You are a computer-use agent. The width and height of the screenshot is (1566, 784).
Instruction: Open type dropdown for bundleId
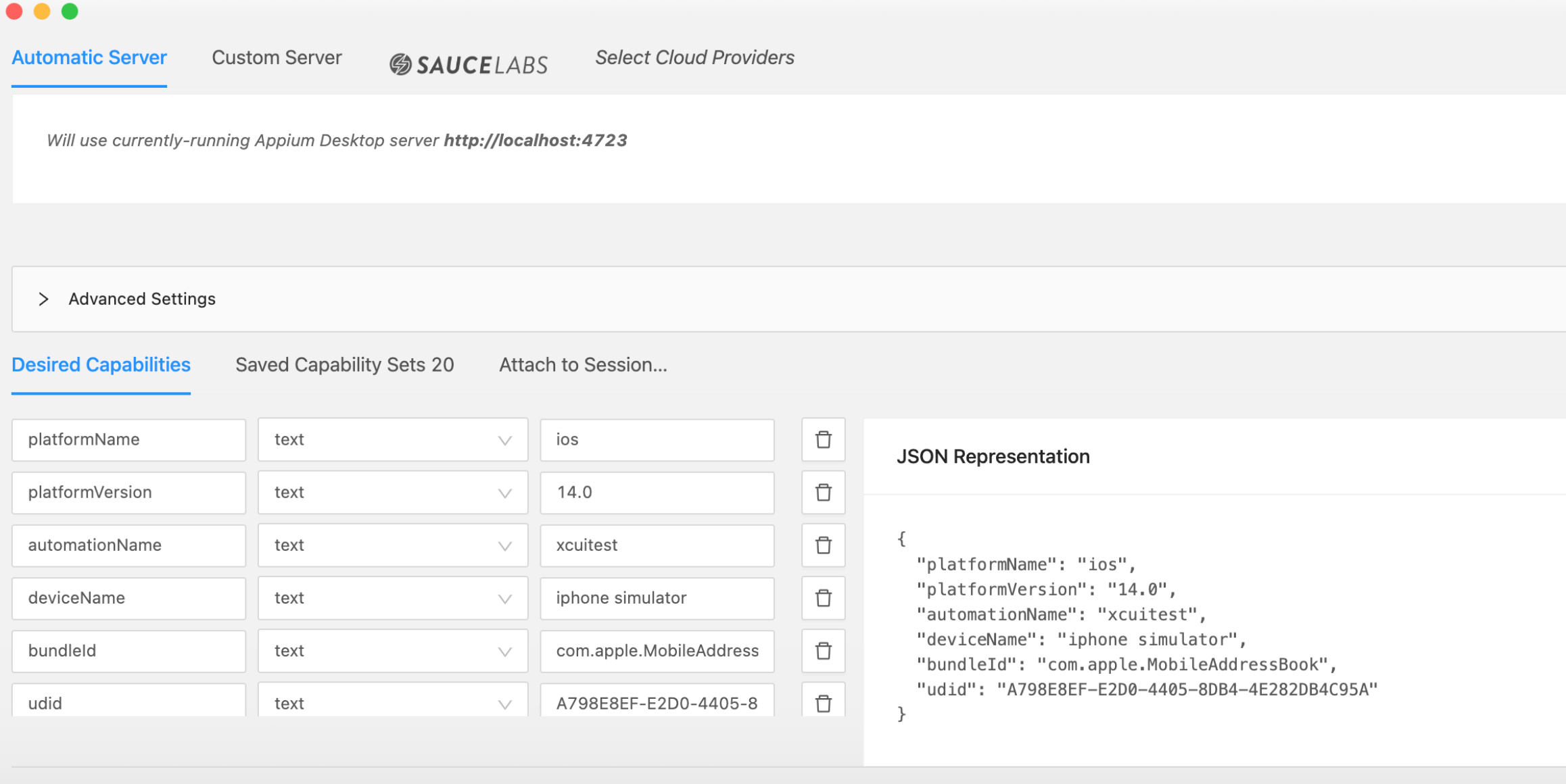393,650
